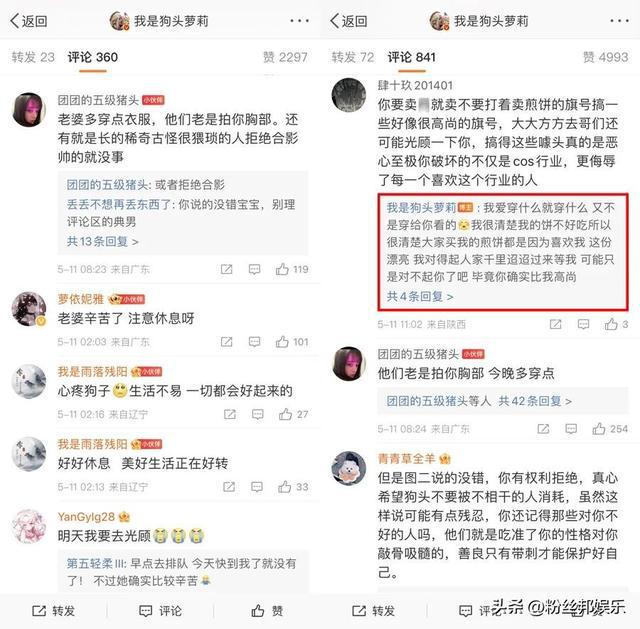This screenshot has height=629, width=640.
Task: Open the three-dot more menu on right screen
Action: coord(619,20)
